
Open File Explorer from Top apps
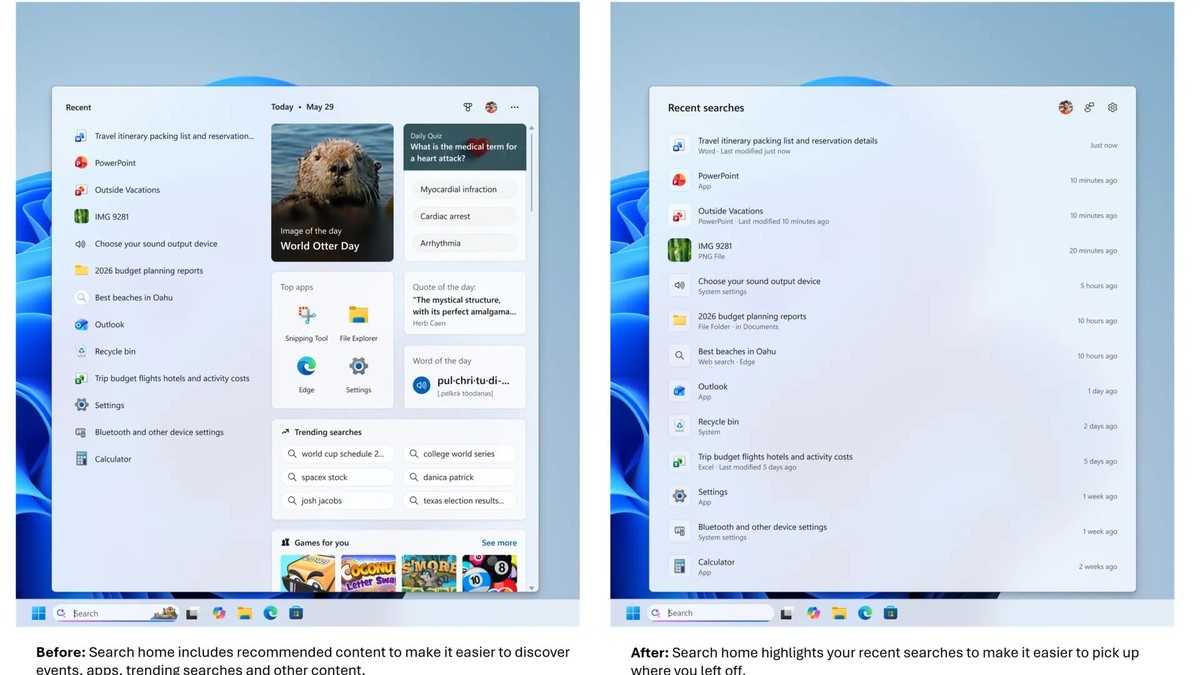click(x=358, y=323)
